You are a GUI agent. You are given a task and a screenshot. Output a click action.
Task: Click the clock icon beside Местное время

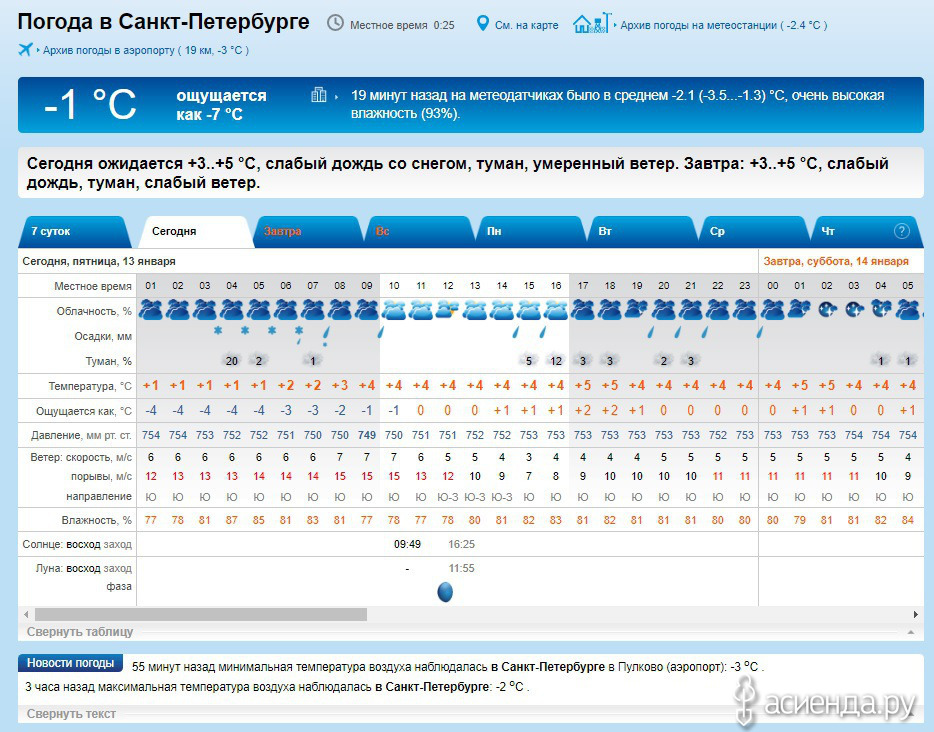coord(335,23)
